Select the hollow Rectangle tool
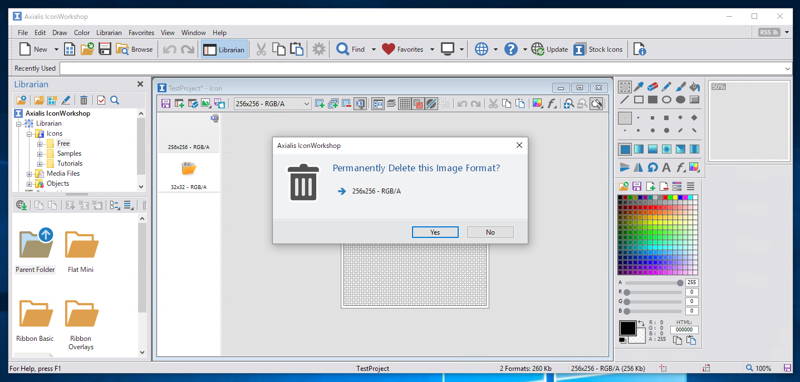 click(638, 100)
